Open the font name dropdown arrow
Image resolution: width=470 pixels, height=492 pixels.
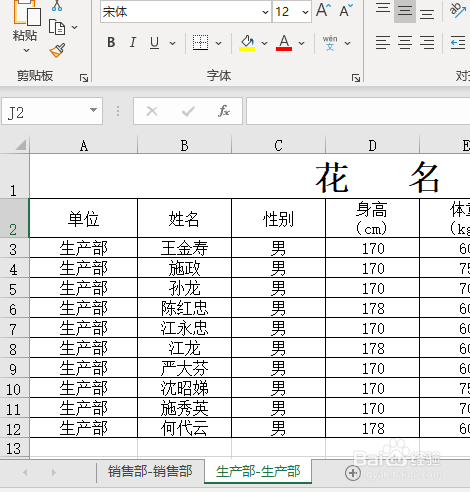pos(265,12)
